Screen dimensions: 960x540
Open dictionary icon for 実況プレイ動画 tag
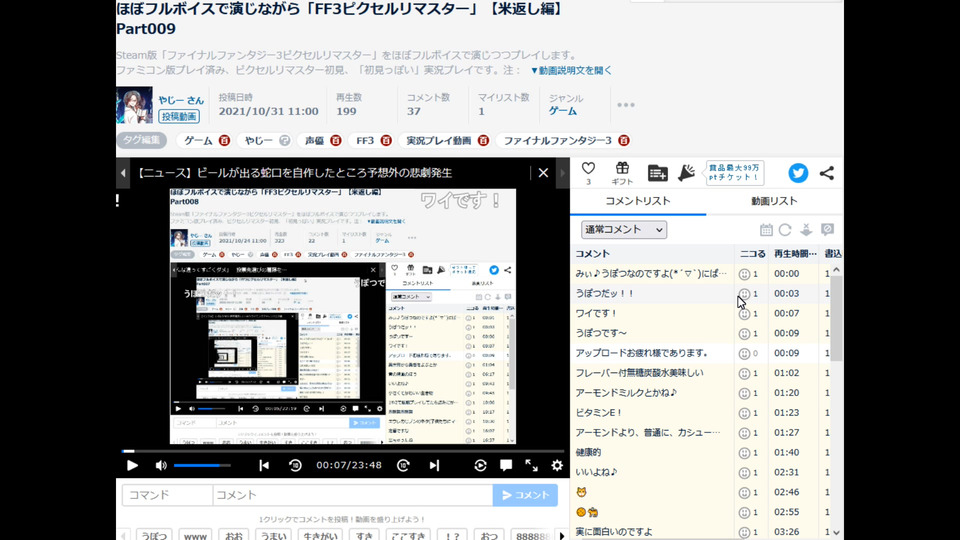(483, 140)
